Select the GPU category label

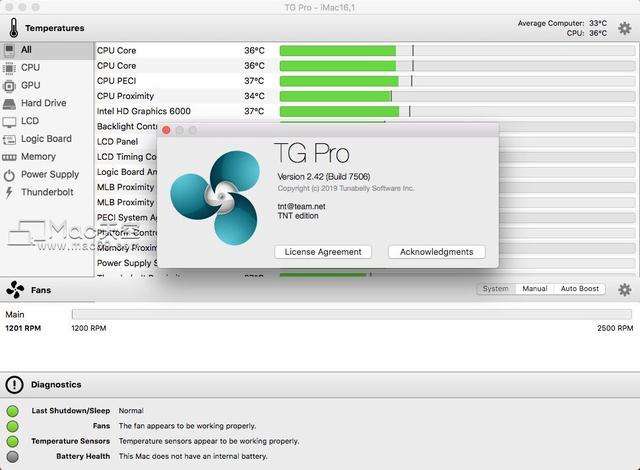point(31,85)
